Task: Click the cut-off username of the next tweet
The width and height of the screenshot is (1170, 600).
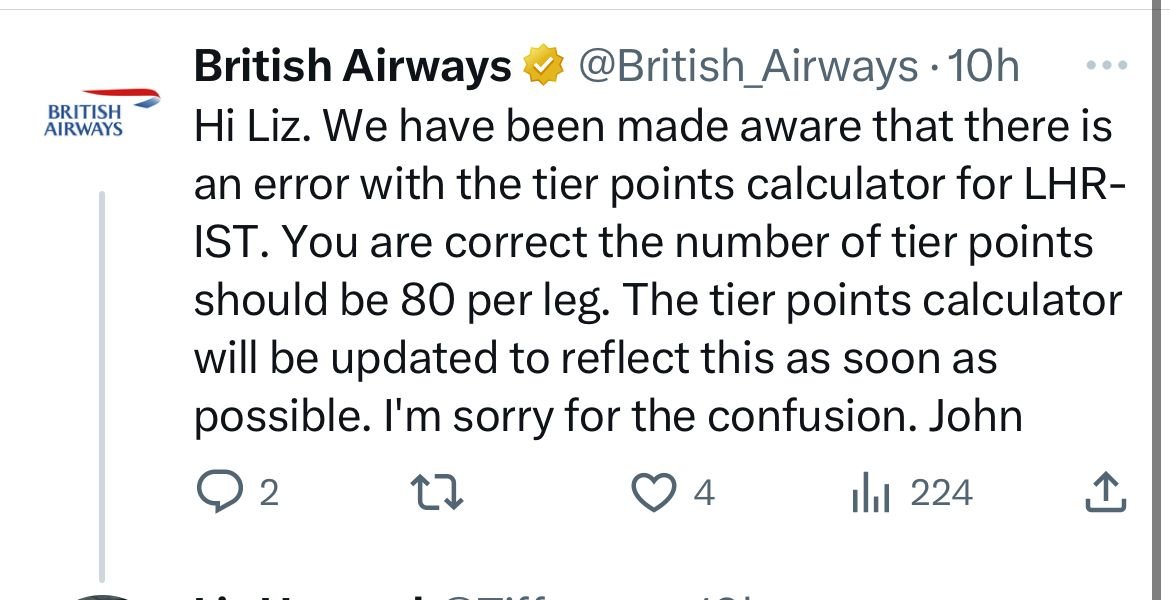Action: point(310,596)
